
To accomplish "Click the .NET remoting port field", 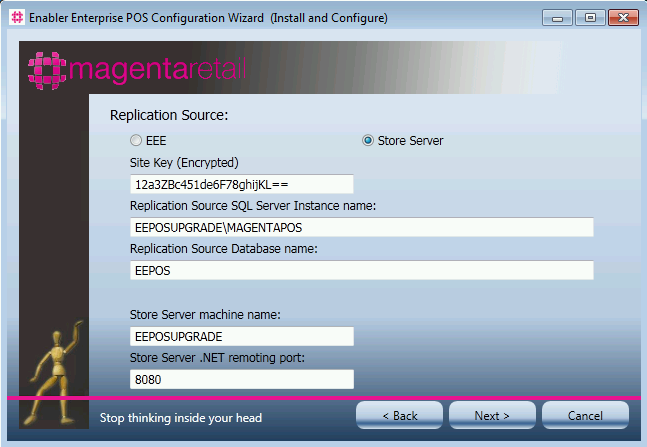I will [242, 379].
